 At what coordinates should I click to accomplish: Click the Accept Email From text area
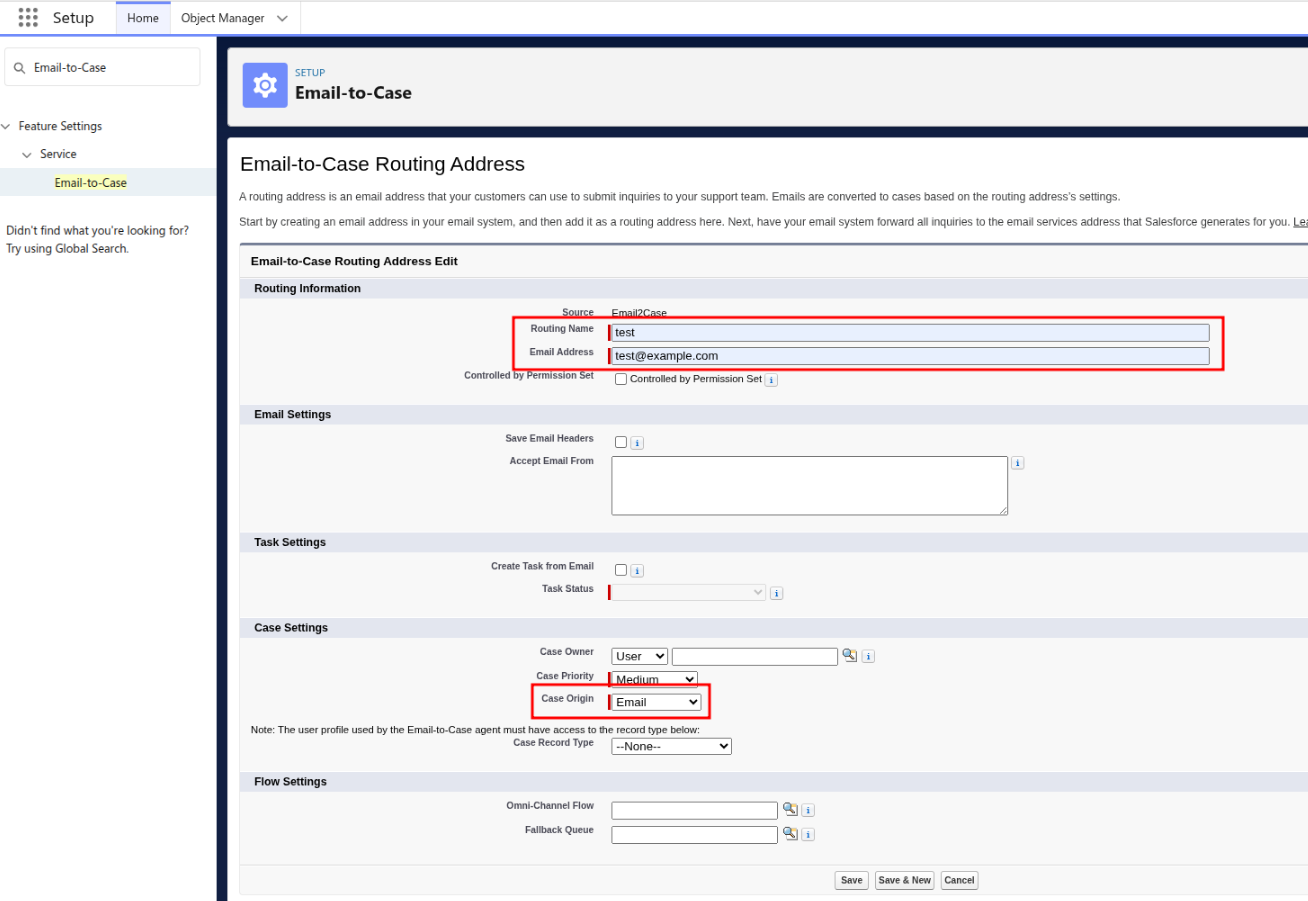[x=810, y=486]
